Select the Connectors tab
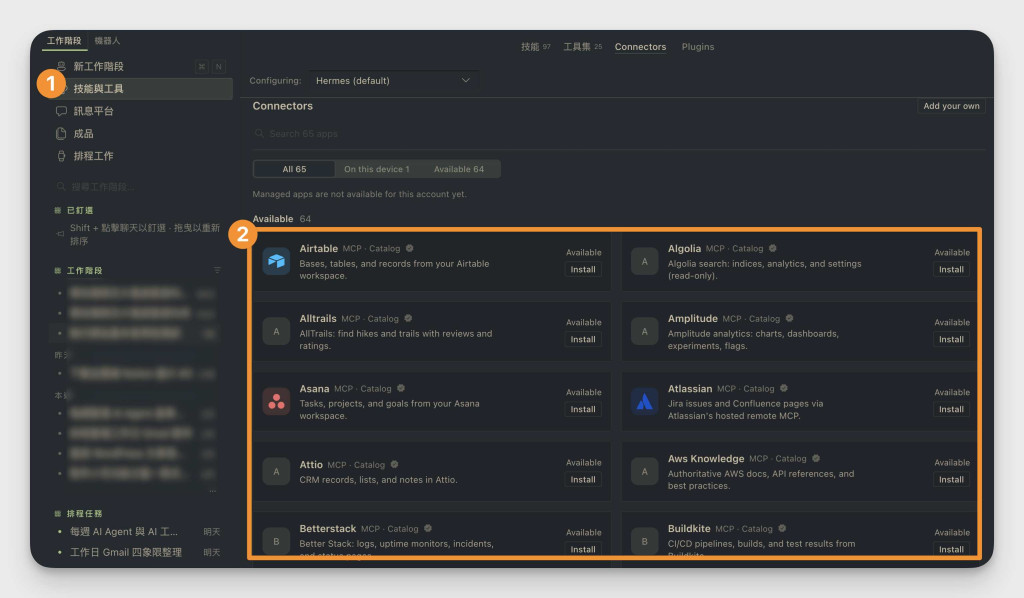The height and width of the screenshot is (598, 1024). tap(640, 46)
